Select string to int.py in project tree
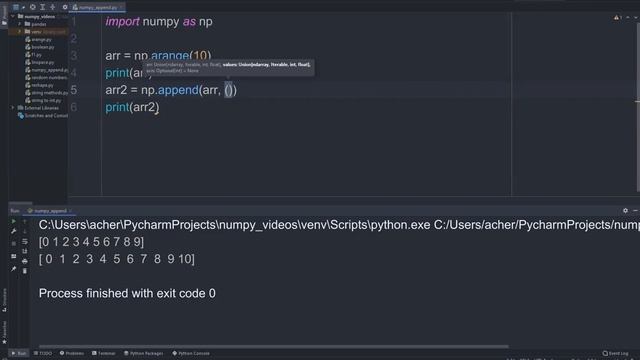 (x=43, y=100)
